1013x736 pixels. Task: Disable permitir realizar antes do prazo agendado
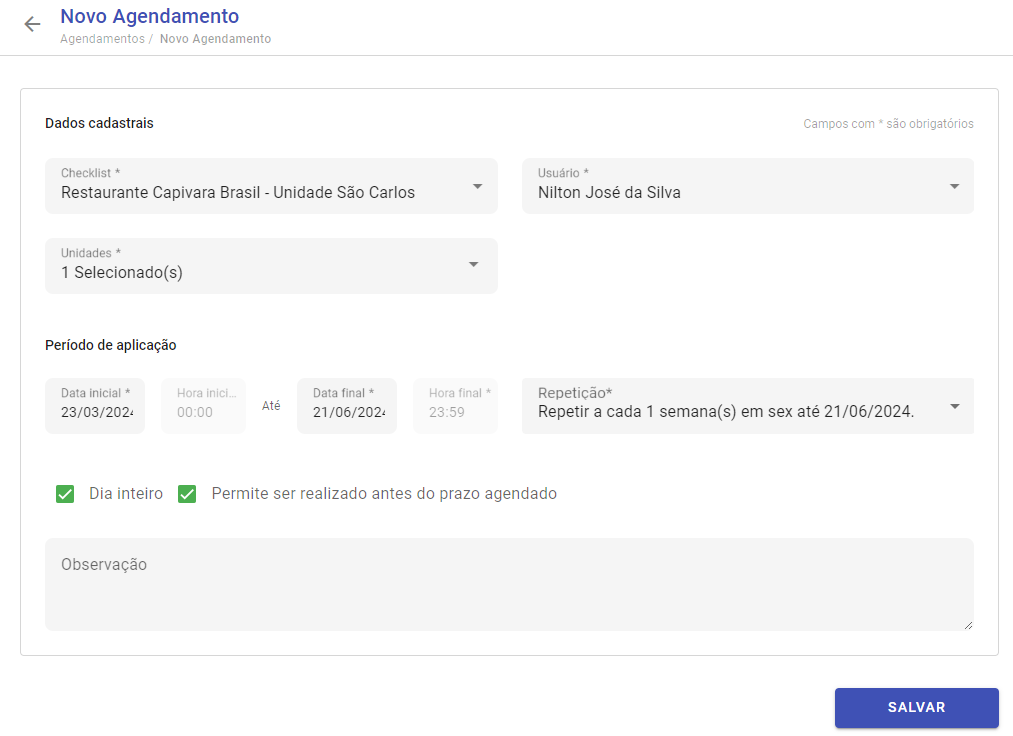click(187, 493)
